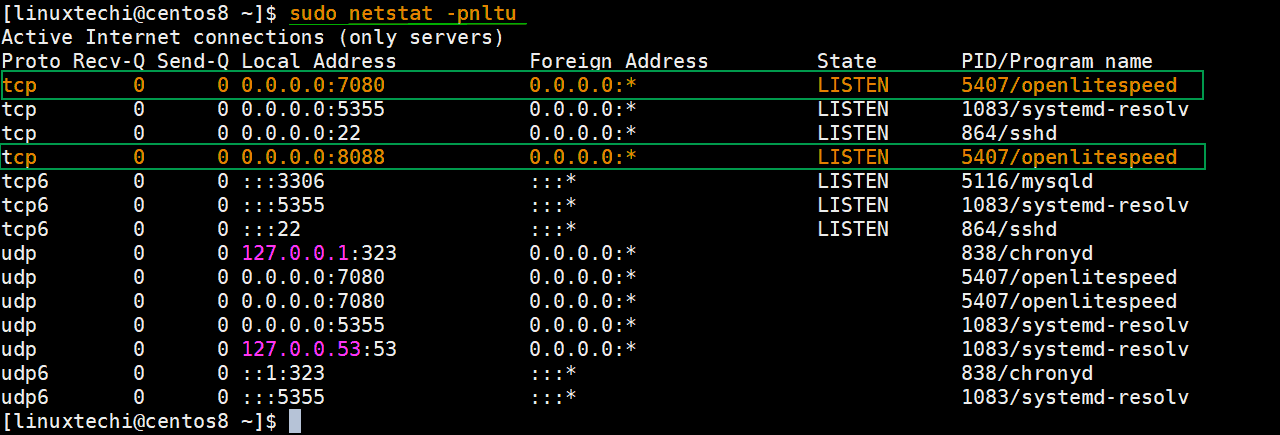
Task: Click the 'Foreign Address' column header
Action: [619, 61]
